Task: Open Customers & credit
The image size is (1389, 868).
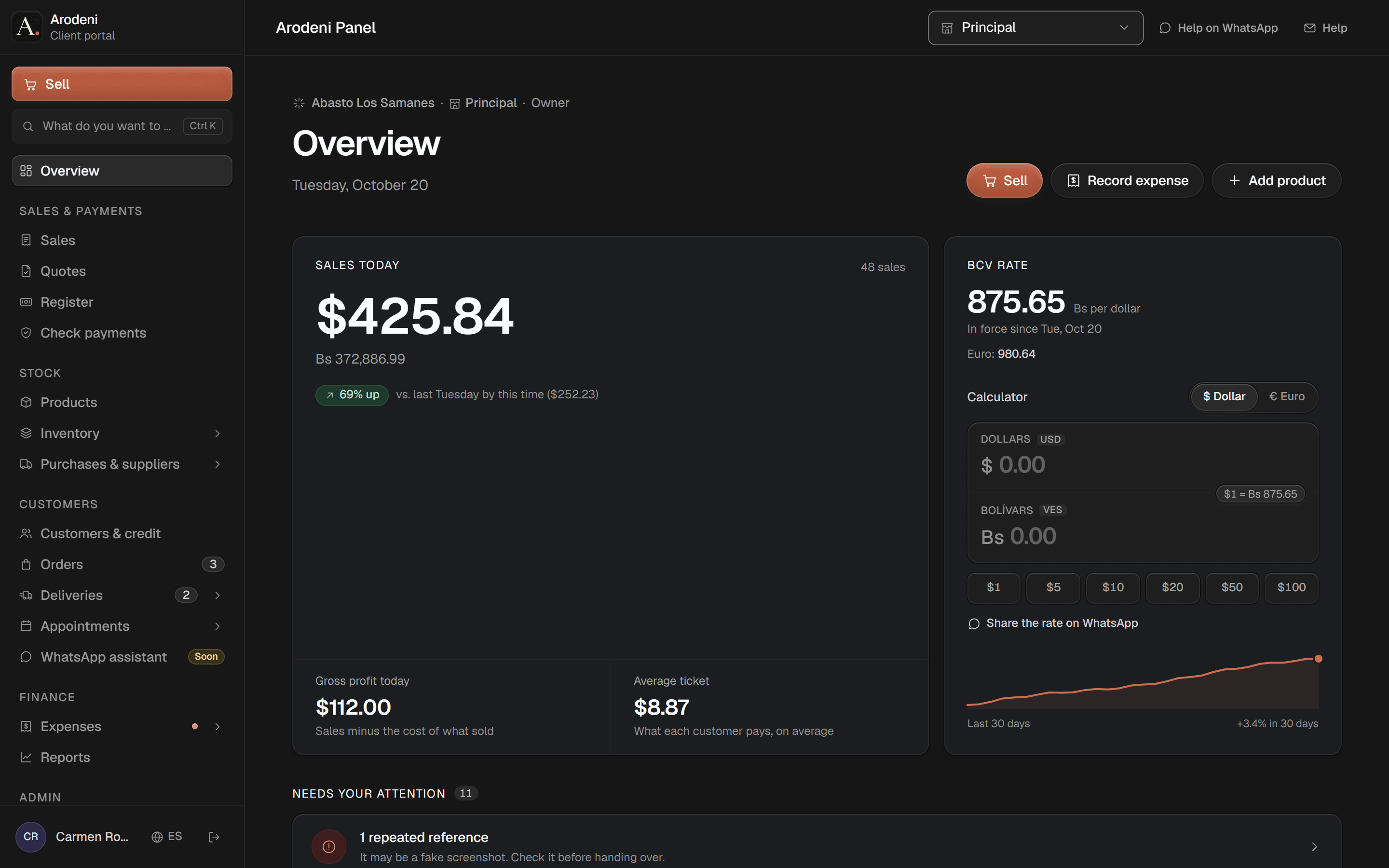Action: click(122, 534)
